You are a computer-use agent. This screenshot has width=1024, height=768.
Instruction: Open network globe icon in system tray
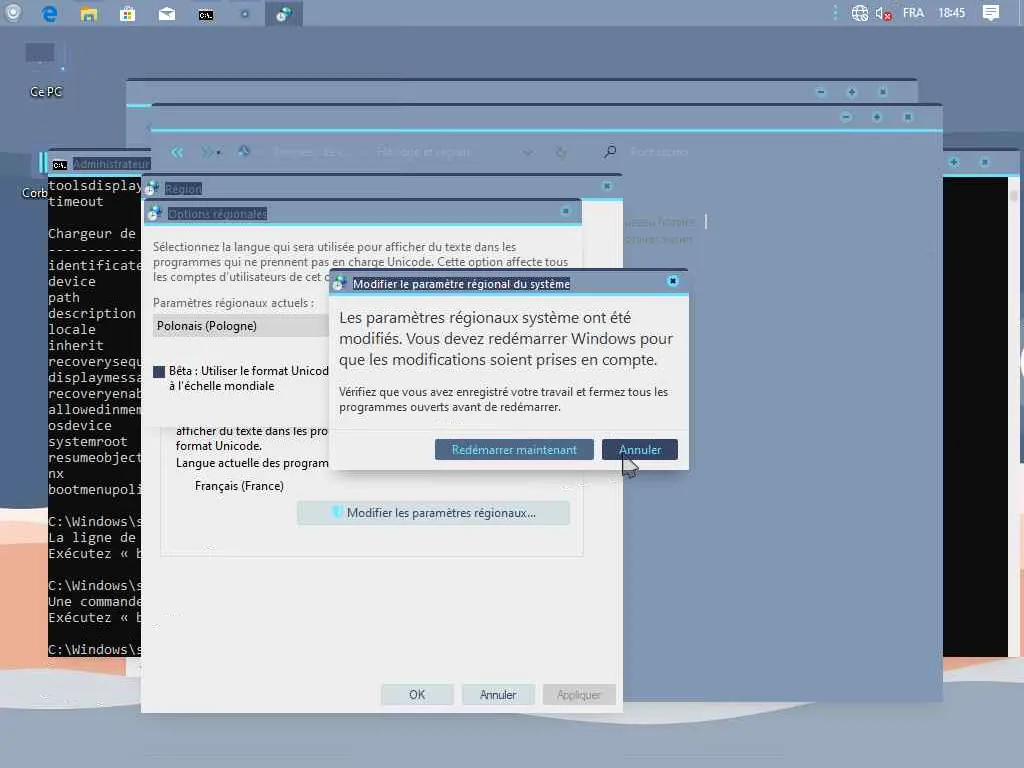(x=859, y=13)
